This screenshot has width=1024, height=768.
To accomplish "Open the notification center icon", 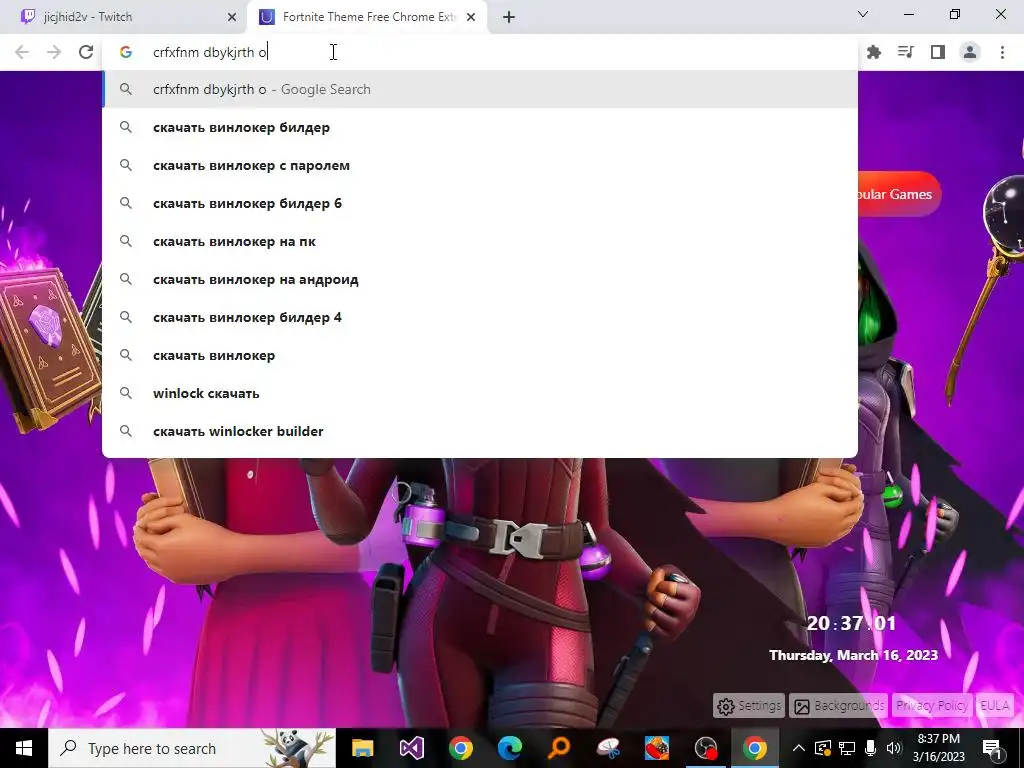I will pyautogui.click(x=992, y=748).
